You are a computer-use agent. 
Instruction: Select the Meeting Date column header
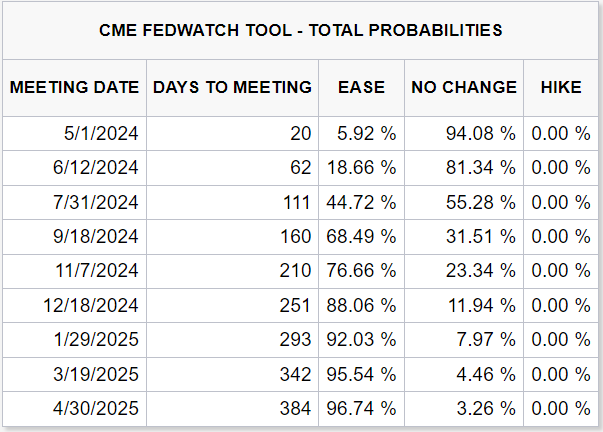(75, 87)
